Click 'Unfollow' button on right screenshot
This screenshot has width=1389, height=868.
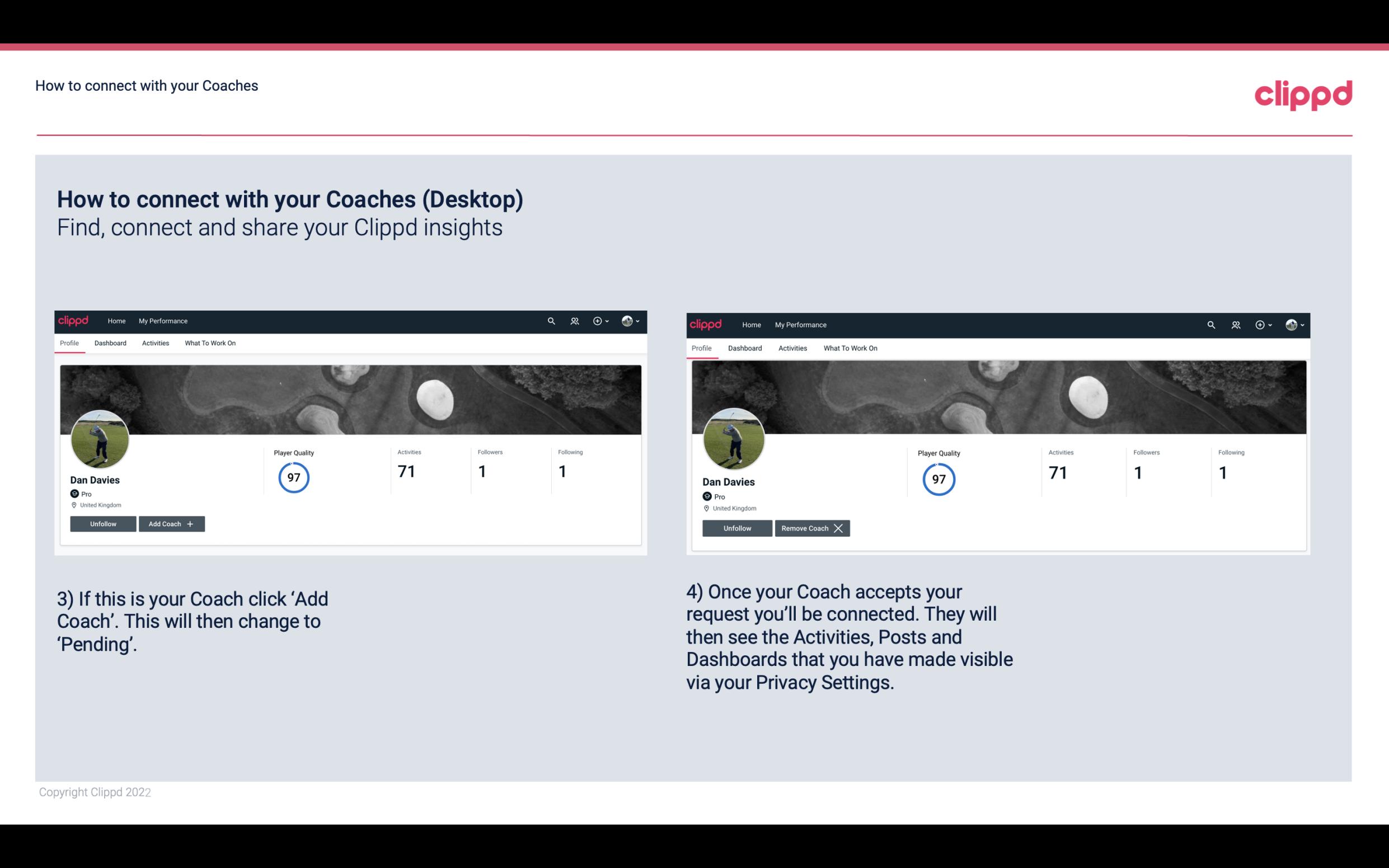coord(737,527)
